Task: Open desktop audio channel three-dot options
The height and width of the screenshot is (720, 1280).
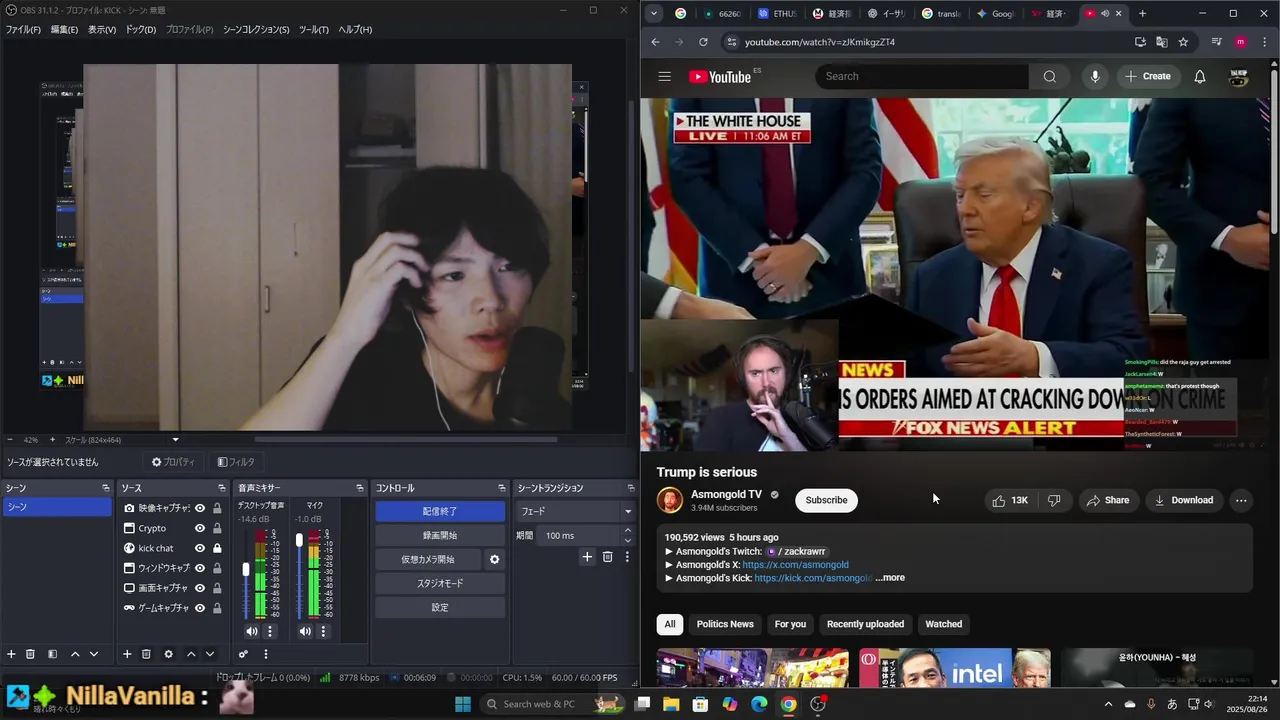Action: tap(269, 631)
